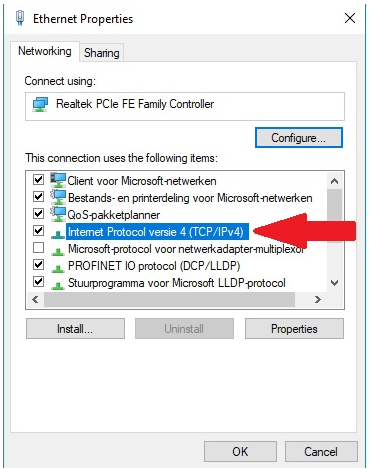Click the Internet Protocol versie 4 icon
Screen dimensions: 369x469
click(x=58, y=234)
